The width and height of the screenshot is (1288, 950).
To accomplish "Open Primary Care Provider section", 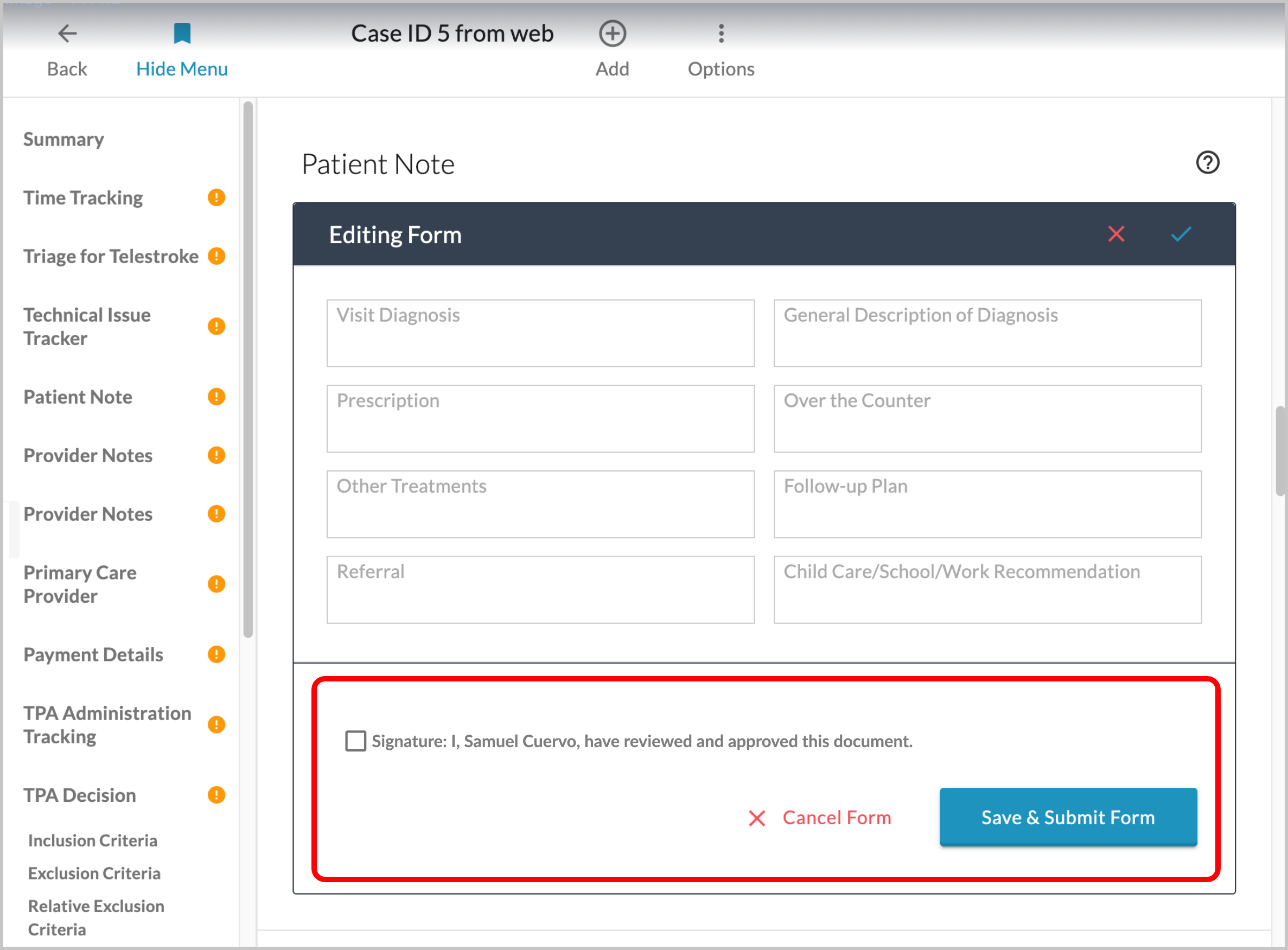I will [x=80, y=584].
